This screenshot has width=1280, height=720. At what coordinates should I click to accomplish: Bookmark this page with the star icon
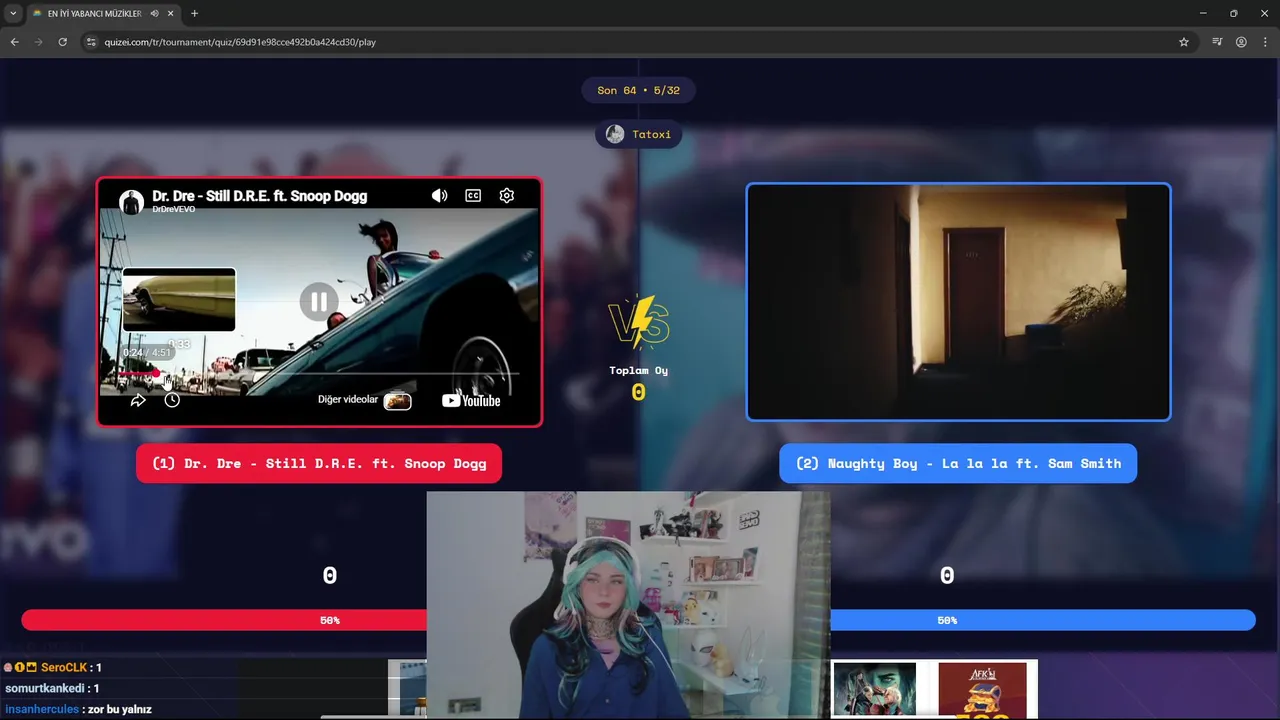(1184, 42)
